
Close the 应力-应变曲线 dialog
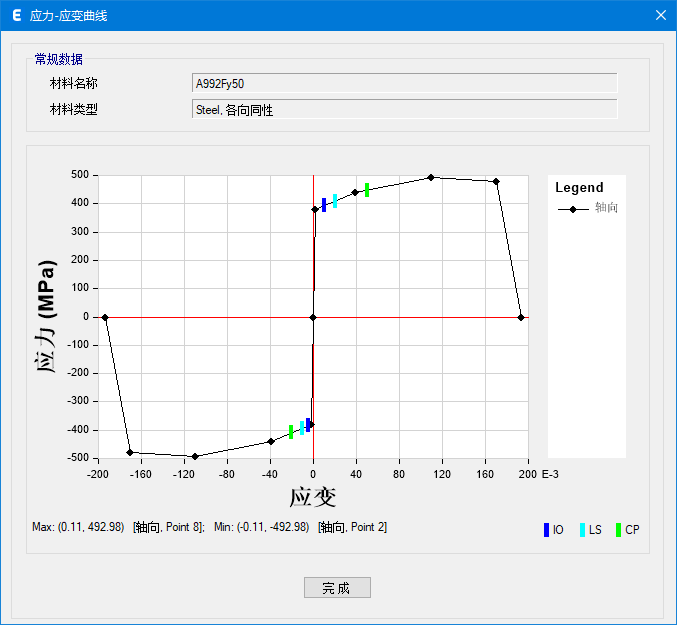[660, 15]
